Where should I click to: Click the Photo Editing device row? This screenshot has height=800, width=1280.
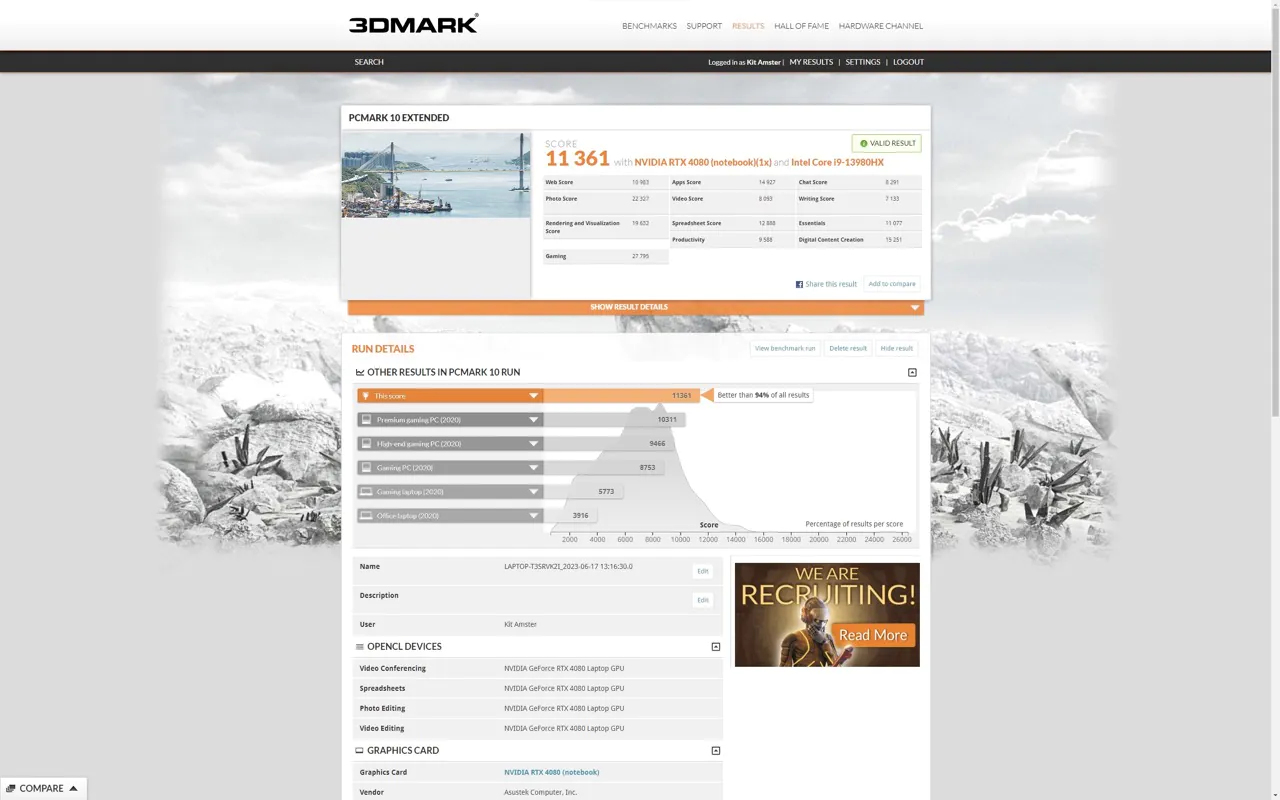tap(538, 708)
